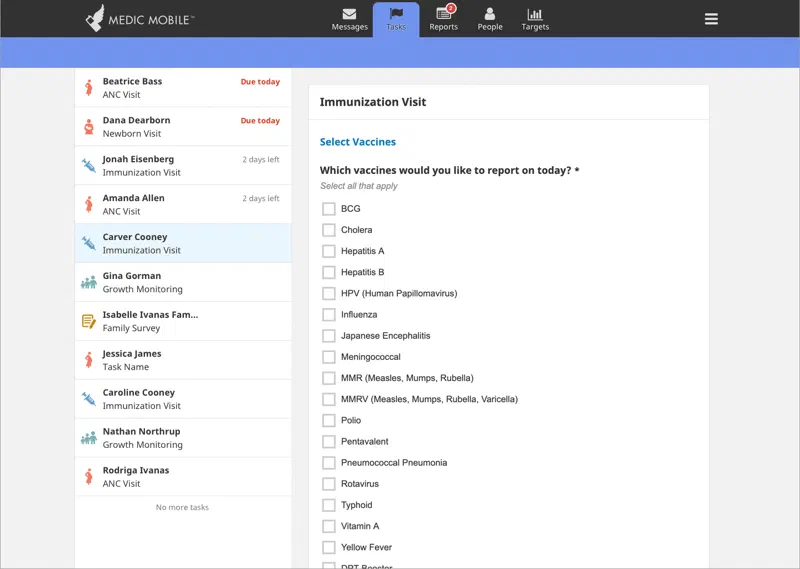Click the Select Vaccines heading link

click(357, 142)
